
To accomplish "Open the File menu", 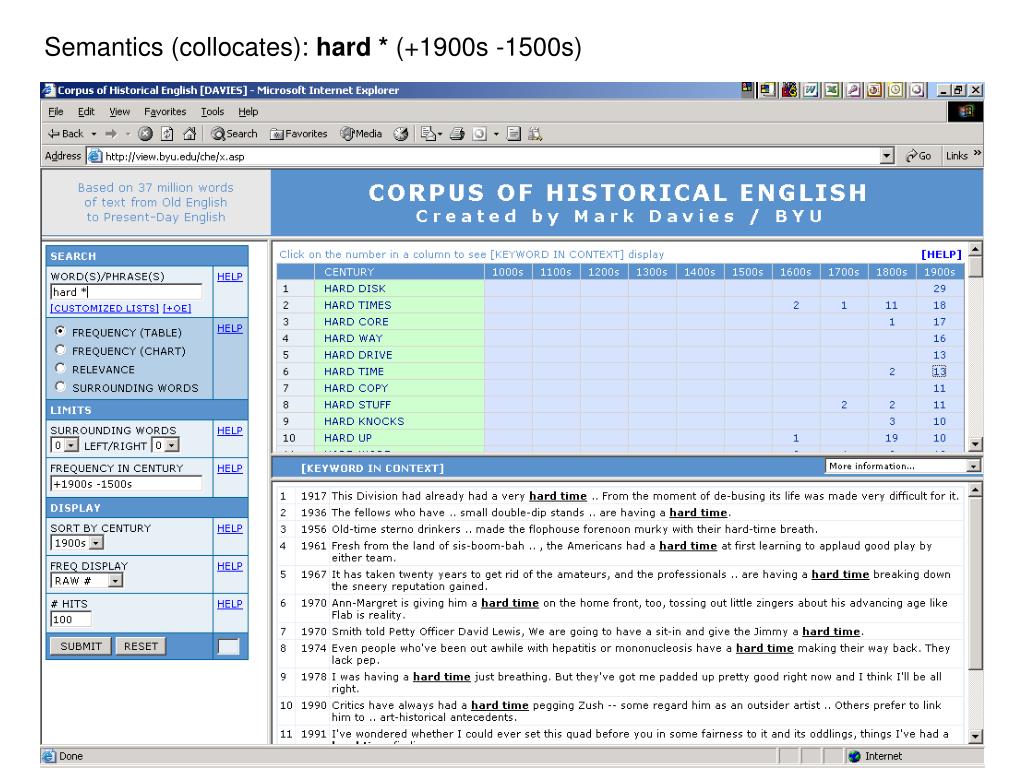I will click(x=56, y=112).
